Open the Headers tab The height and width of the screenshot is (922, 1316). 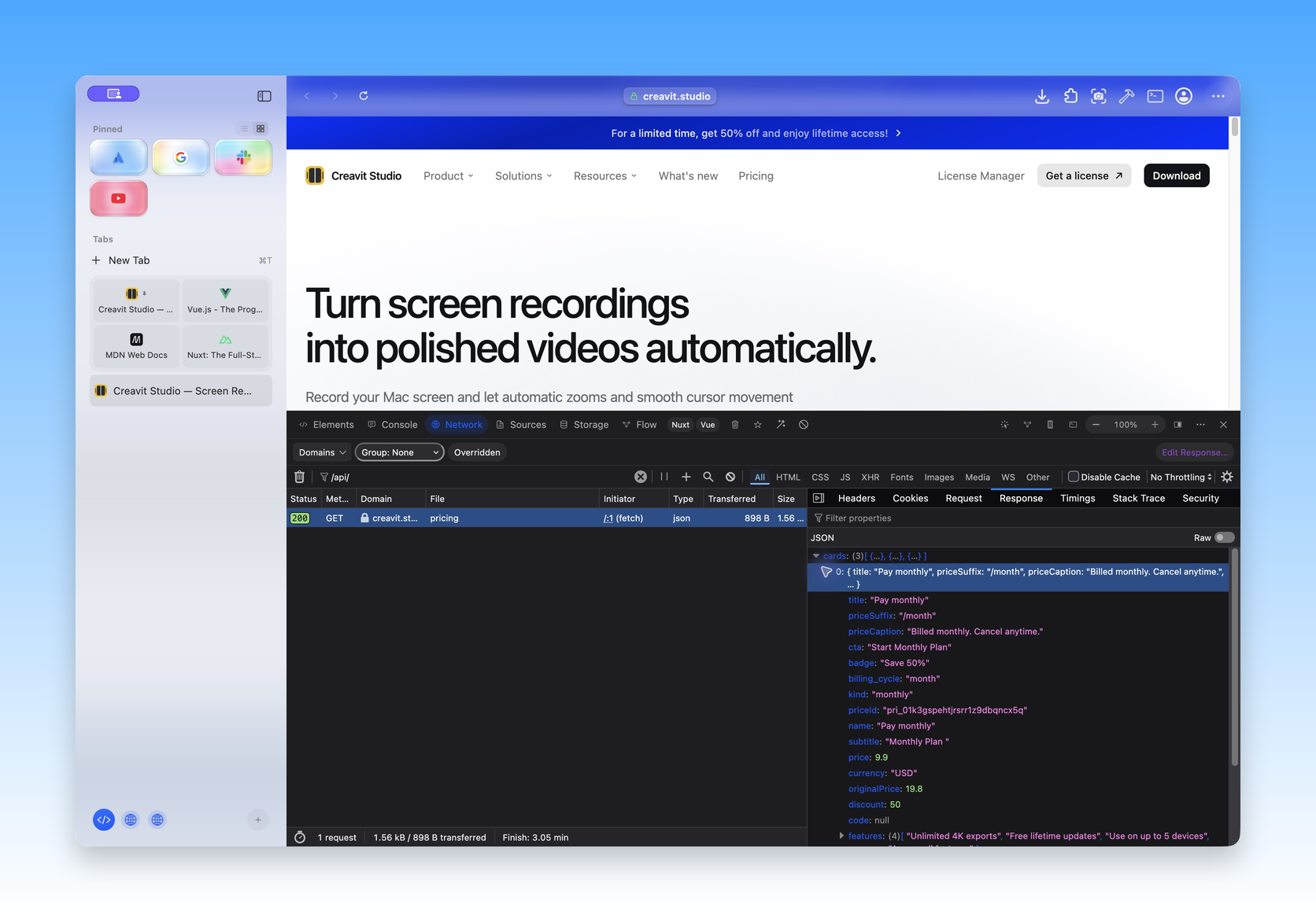[856, 498]
